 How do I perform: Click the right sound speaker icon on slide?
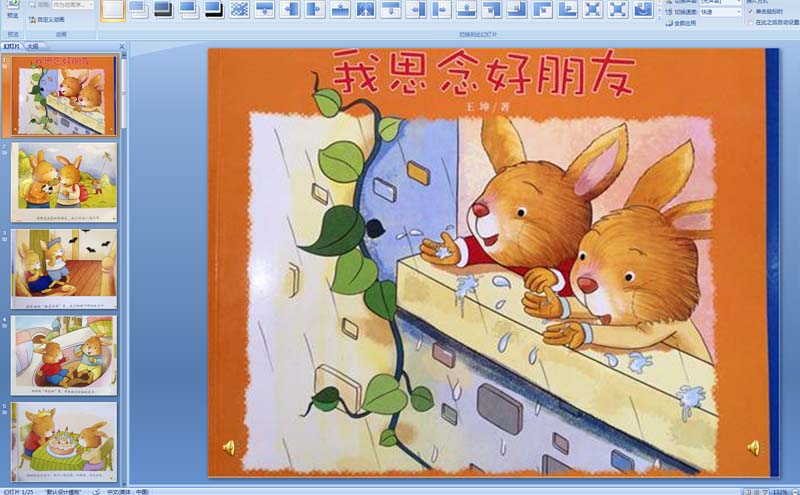pos(754,448)
